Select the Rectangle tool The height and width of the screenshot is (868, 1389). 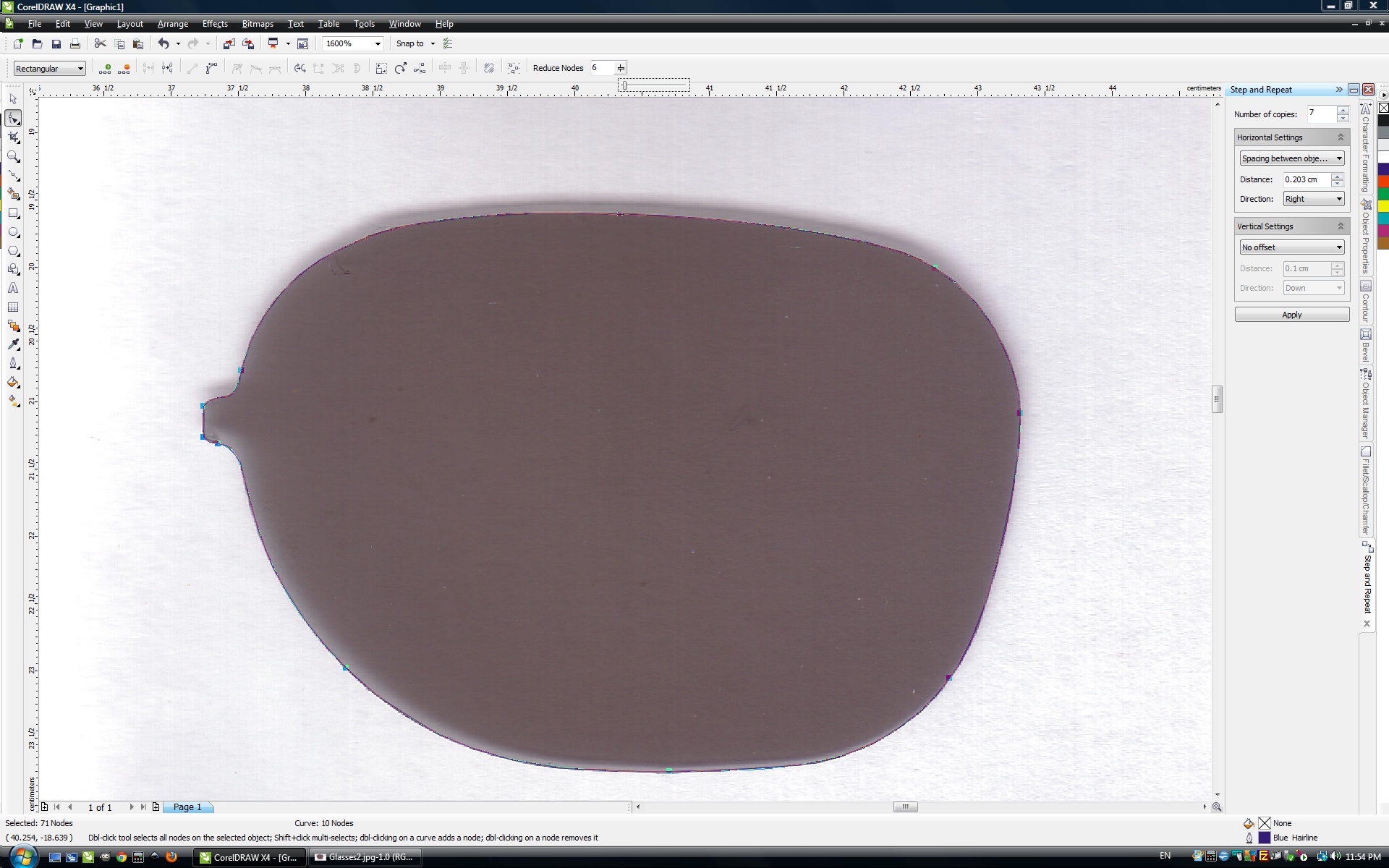tap(13, 213)
